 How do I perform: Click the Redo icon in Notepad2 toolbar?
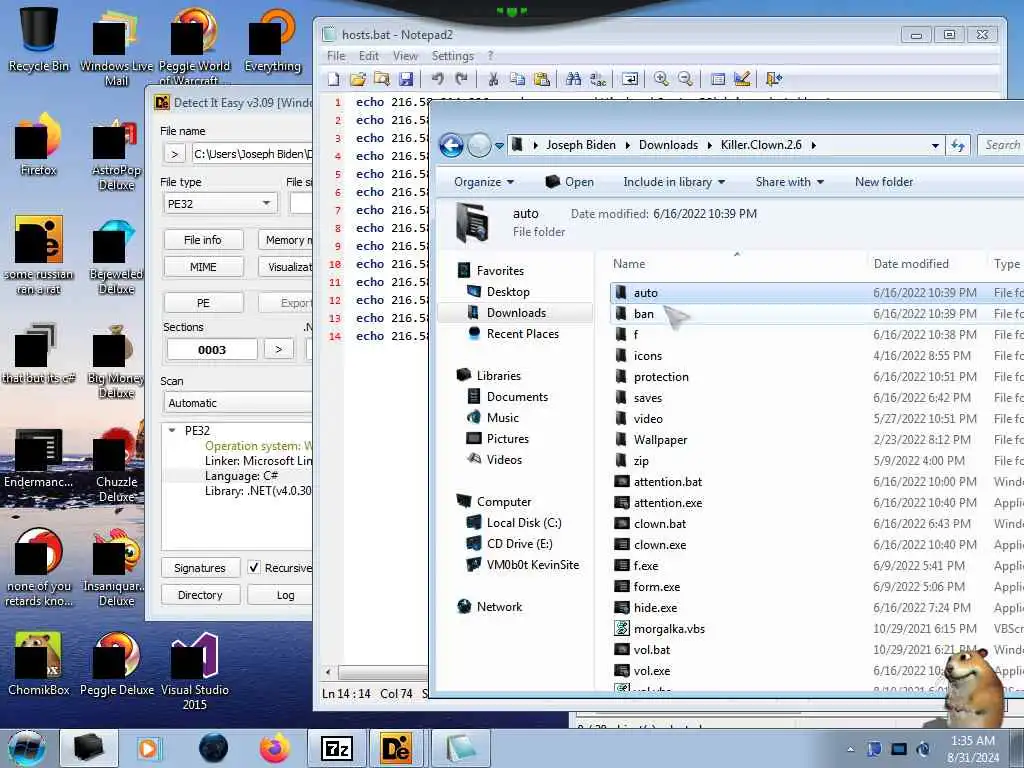(461, 79)
